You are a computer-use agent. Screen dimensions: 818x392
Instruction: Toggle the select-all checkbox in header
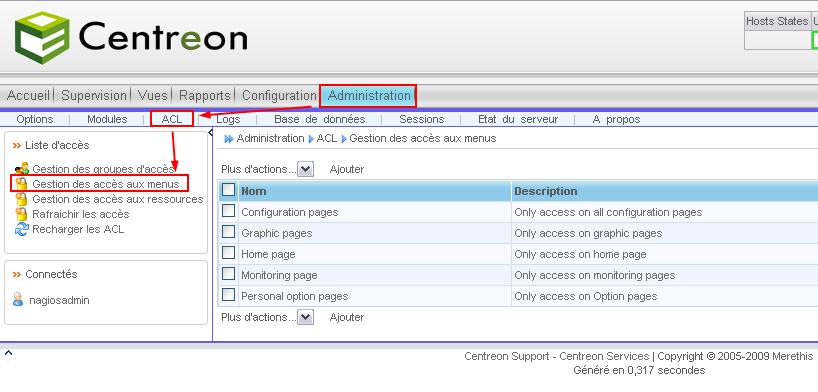pos(228,189)
